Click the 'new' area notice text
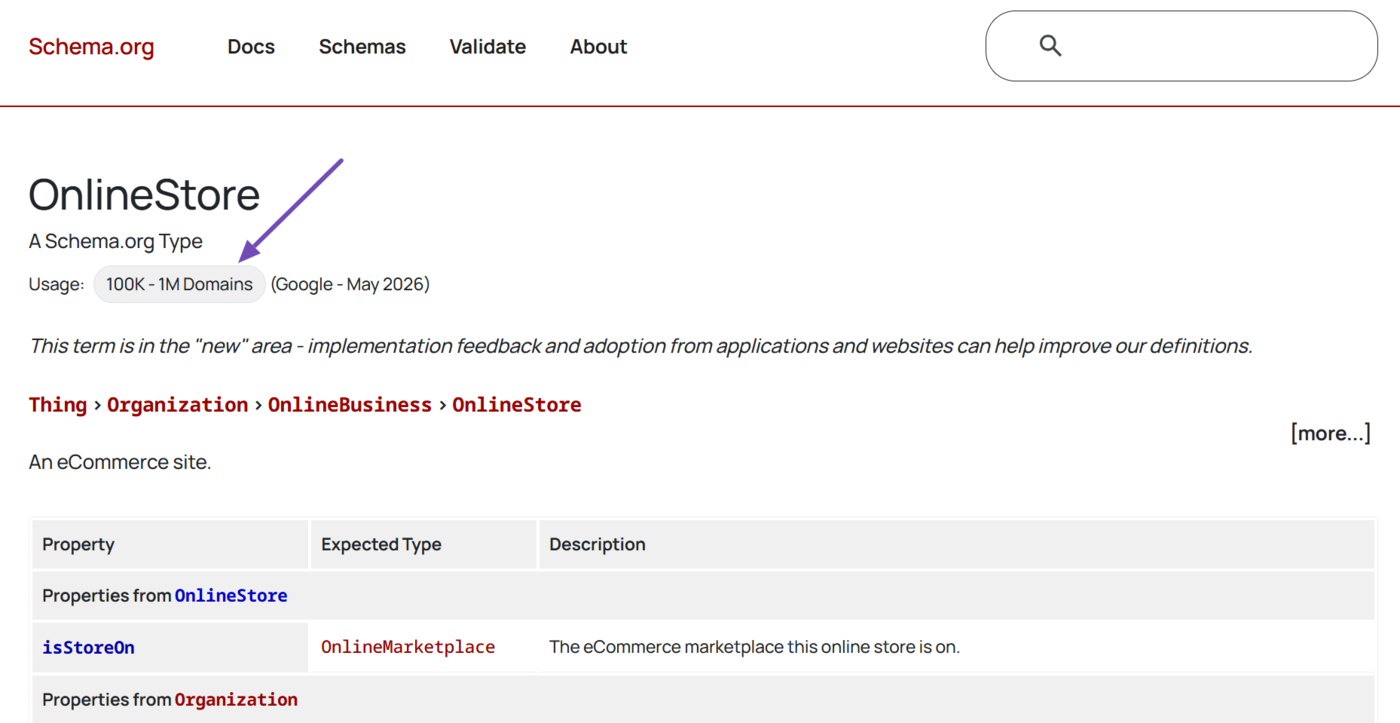Image resolution: width=1400 pixels, height=723 pixels. pyautogui.click(x=640, y=346)
